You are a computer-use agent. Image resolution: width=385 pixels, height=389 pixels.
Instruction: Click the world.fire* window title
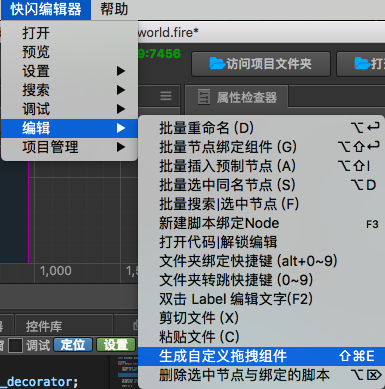[168, 32]
